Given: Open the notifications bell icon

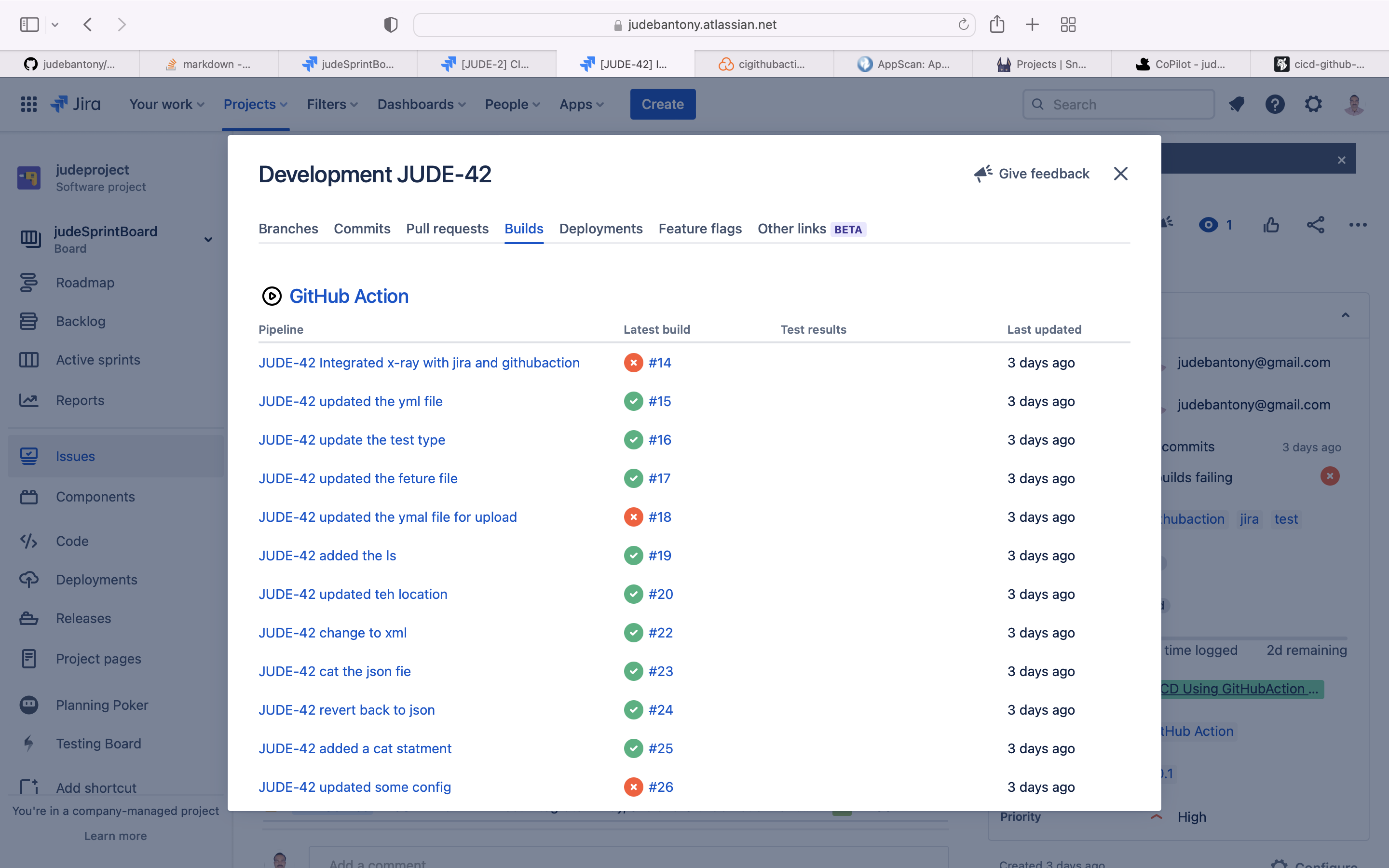Looking at the screenshot, I should click(x=1236, y=104).
